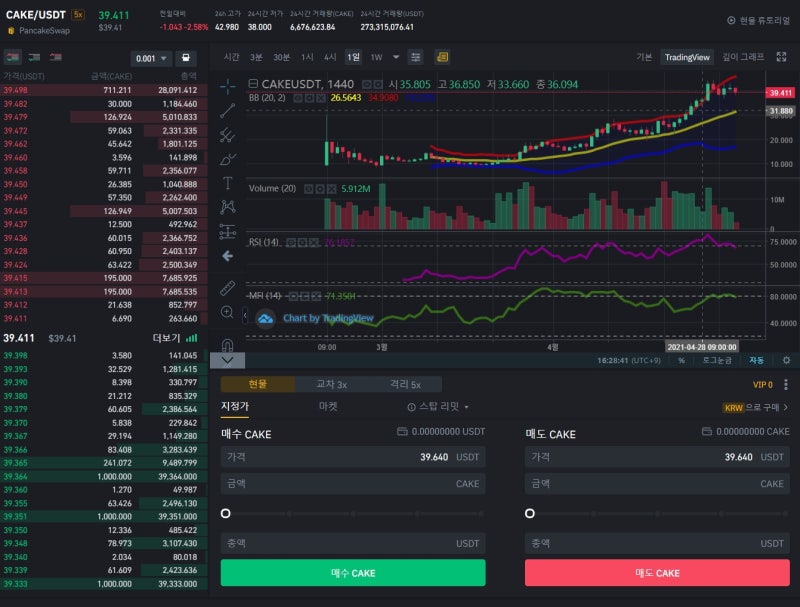
Task: Select the trend line drawing tool
Action: click(x=228, y=110)
